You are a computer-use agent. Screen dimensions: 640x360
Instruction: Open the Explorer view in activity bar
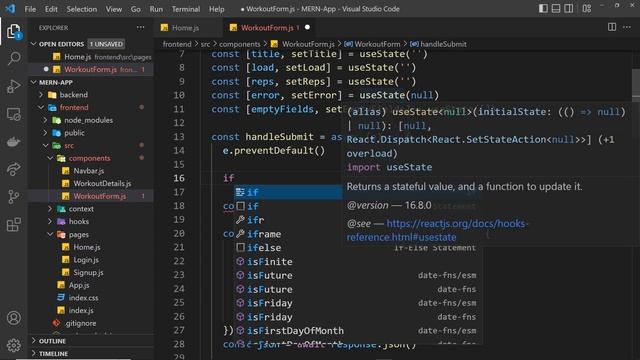coord(13,31)
